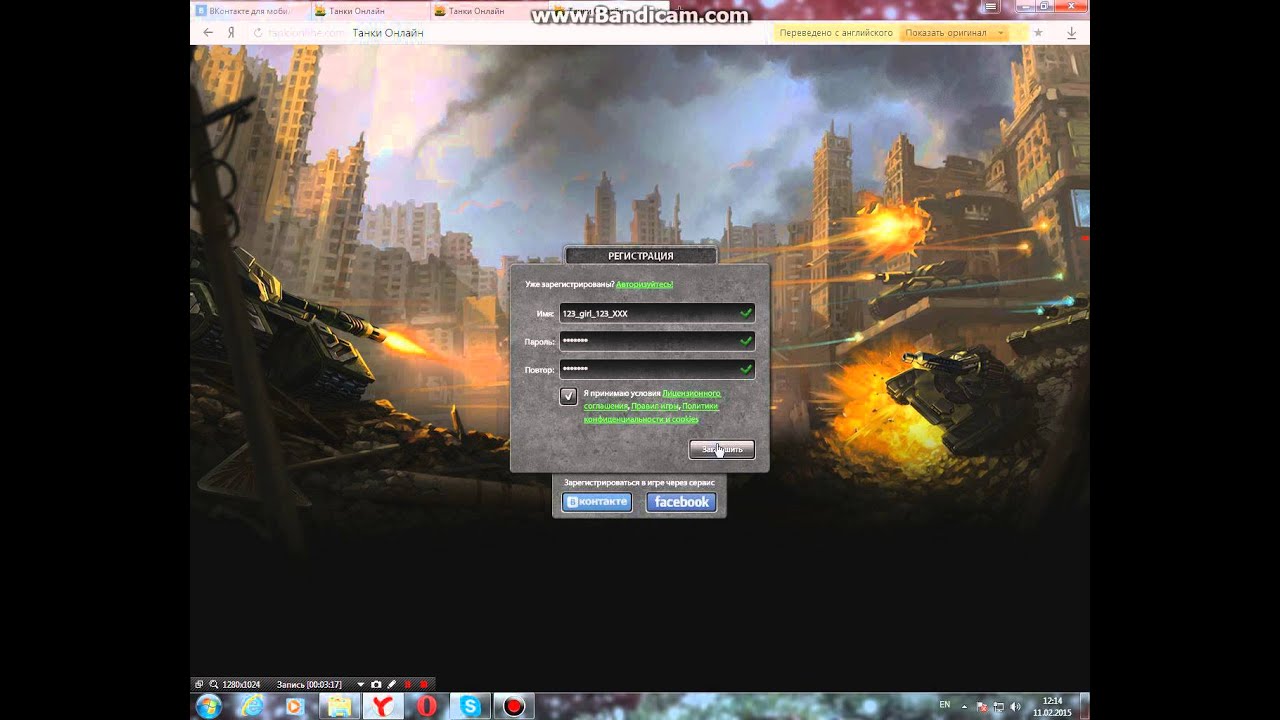
Task: Click the Yandex Я home icon
Action: pyautogui.click(x=231, y=33)
